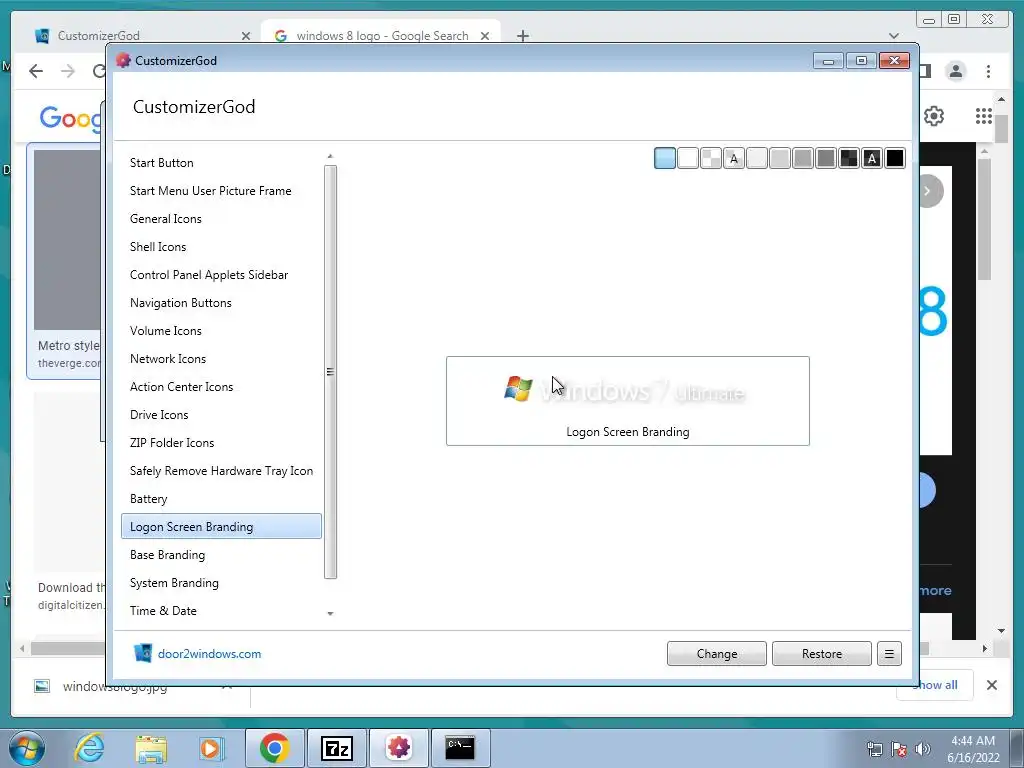Select Network Icons in the list
This screenshot has width=1024, height=768.
221,359
